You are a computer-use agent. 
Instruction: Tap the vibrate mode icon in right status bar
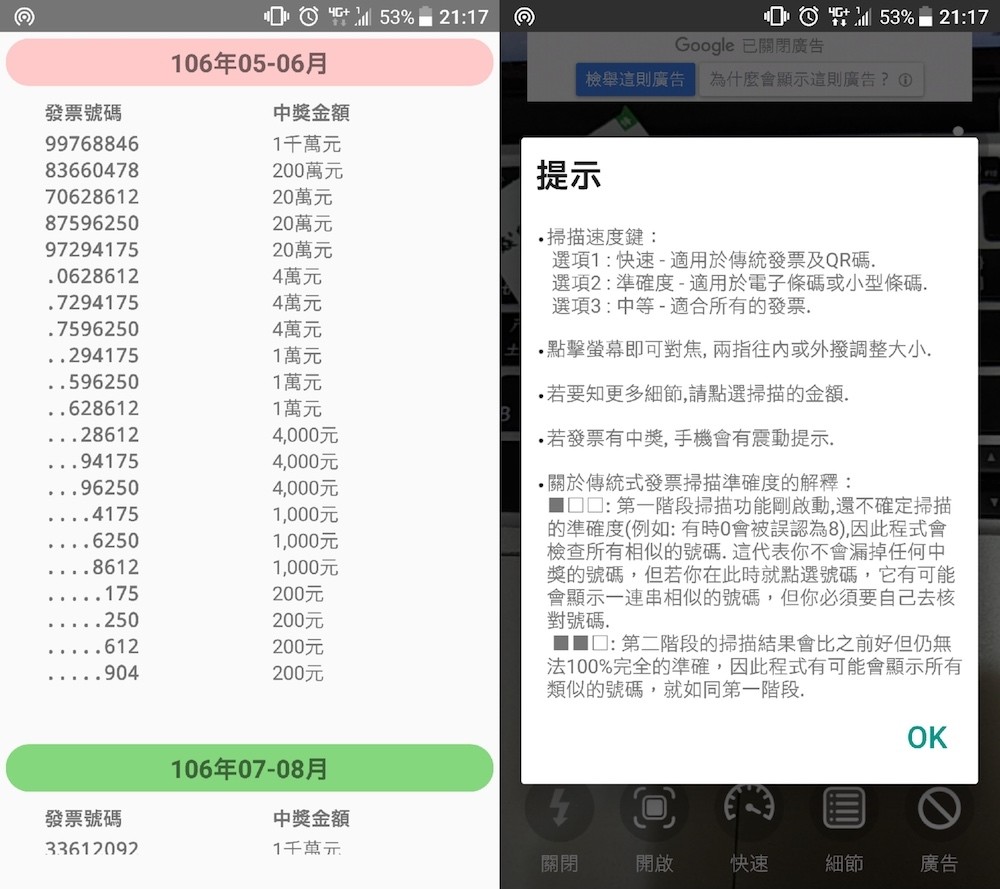coord(776,17)
